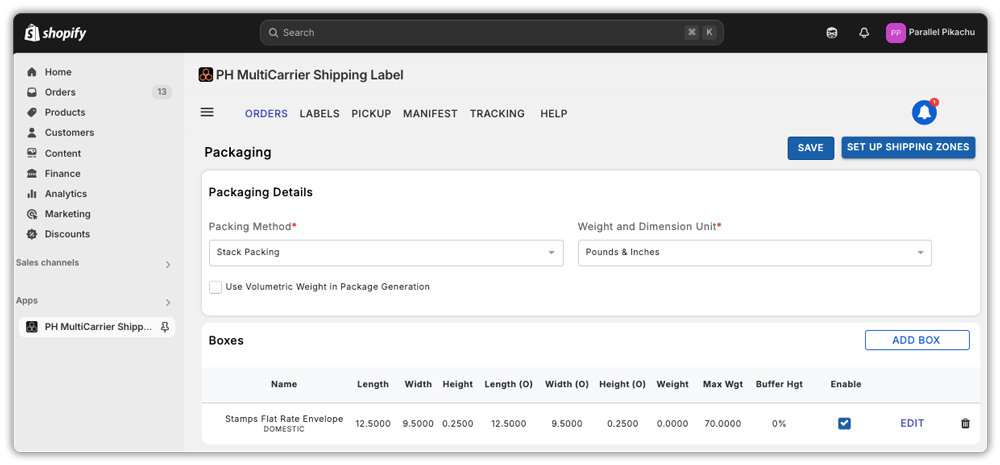
Task: Switch to the ORDERS tab
Action: pos(267,114)
